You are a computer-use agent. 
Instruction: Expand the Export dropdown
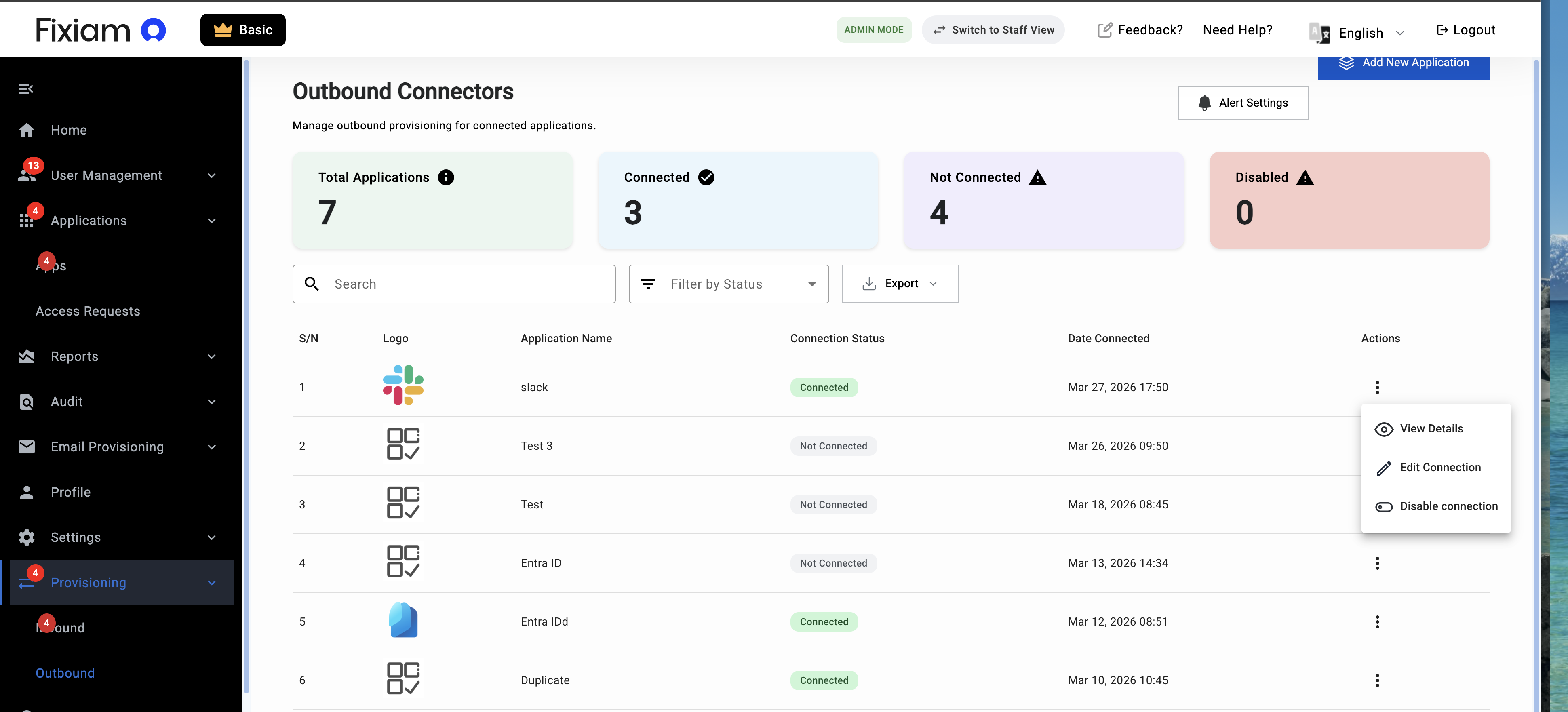[x=899, y=284]
